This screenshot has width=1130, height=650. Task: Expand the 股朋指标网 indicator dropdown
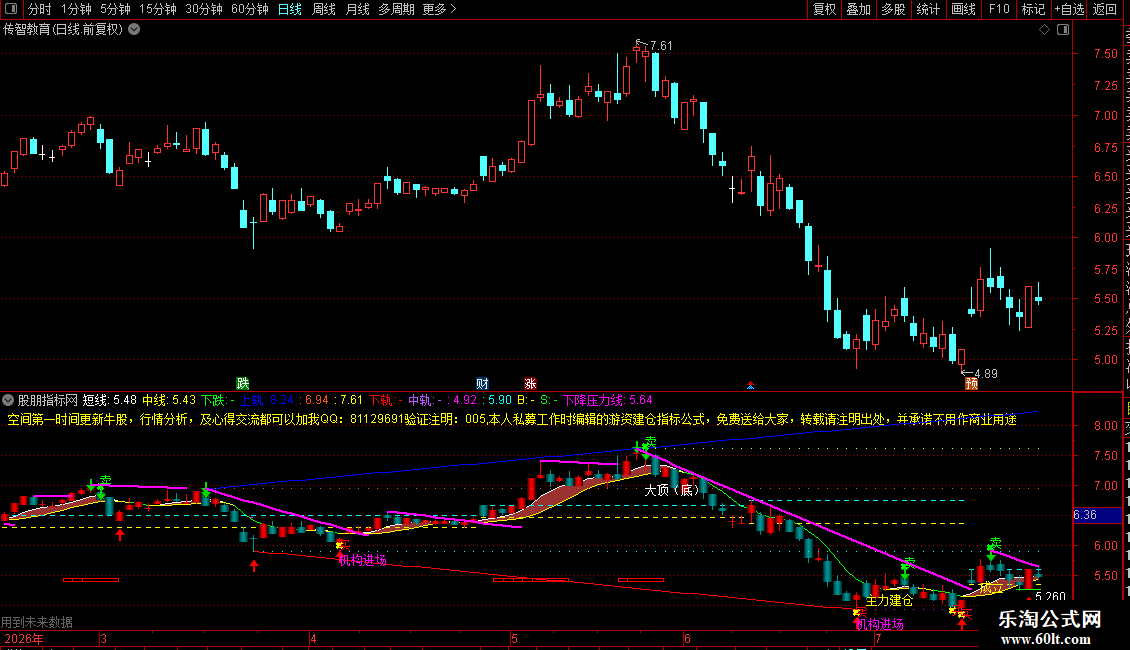[8, 400]
